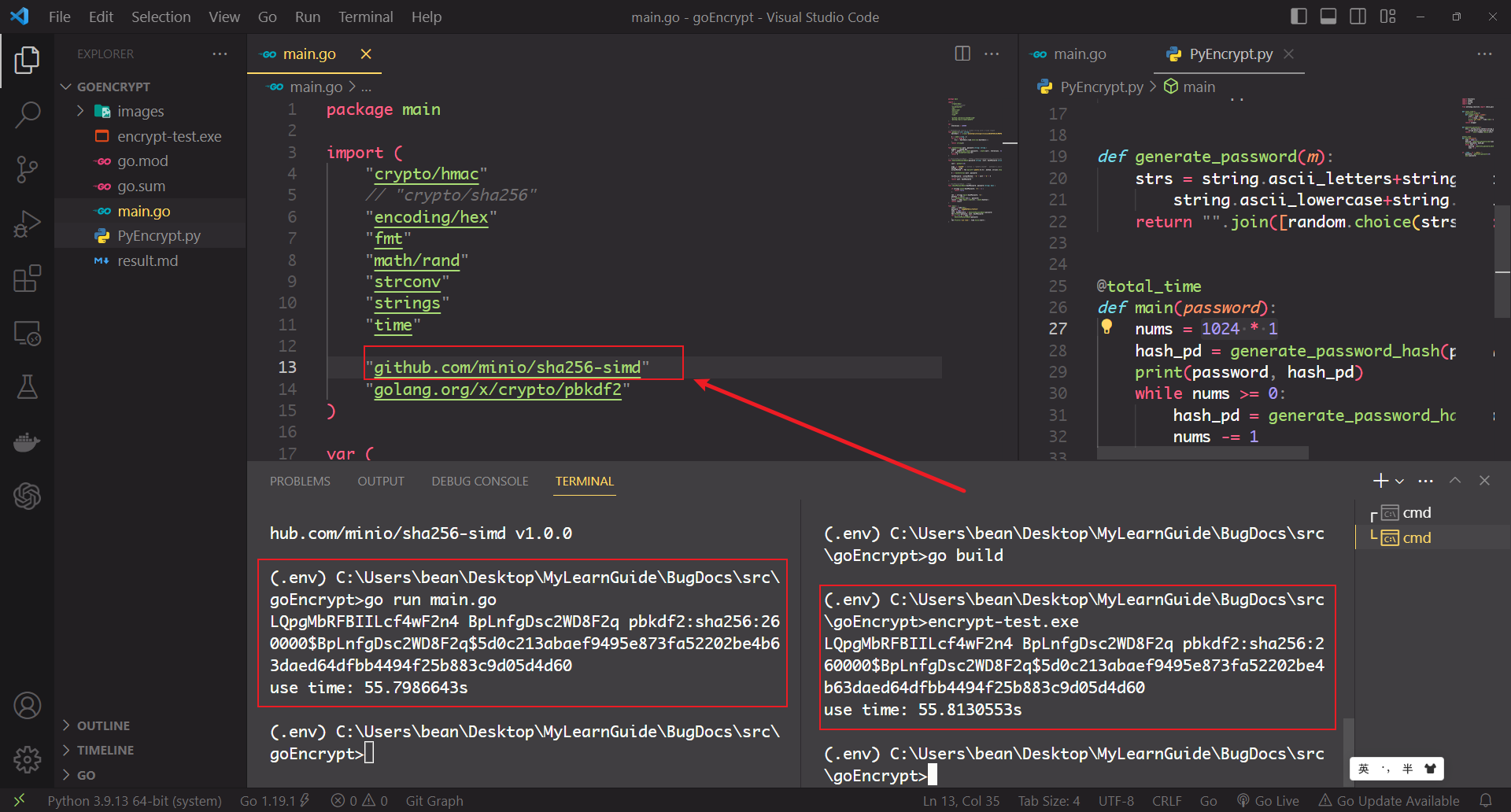
Task: Maximize the terminal panel size
Action: [1455, 481]
